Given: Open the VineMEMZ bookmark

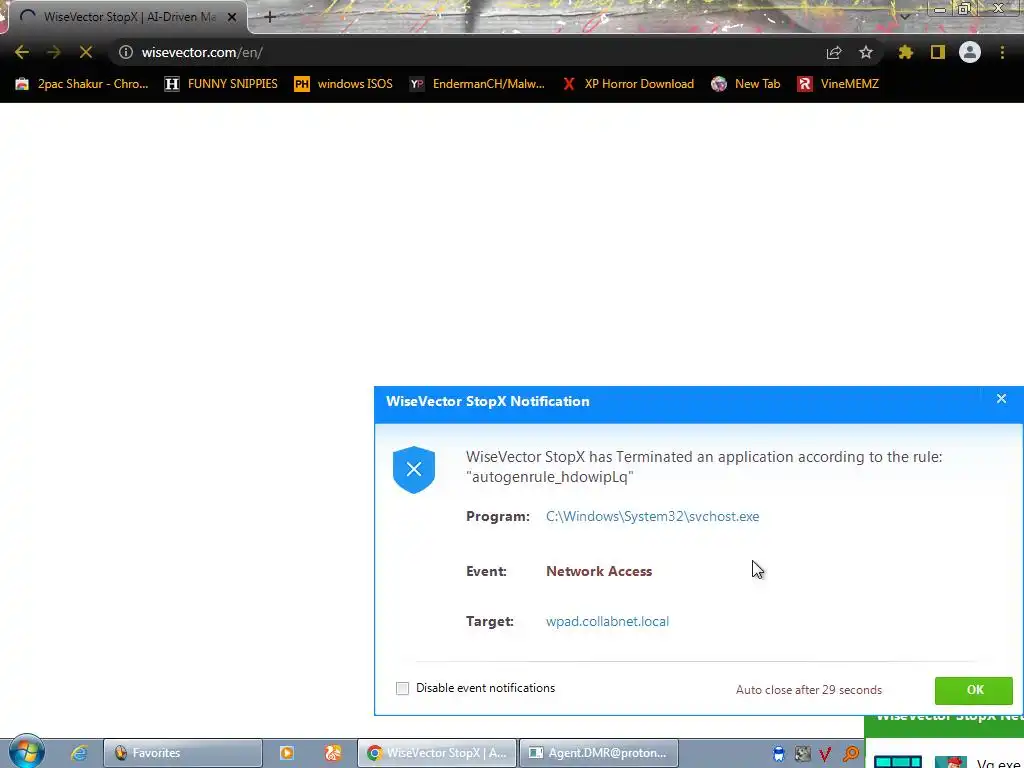Looking at the screenshot, I should [838, 84].
